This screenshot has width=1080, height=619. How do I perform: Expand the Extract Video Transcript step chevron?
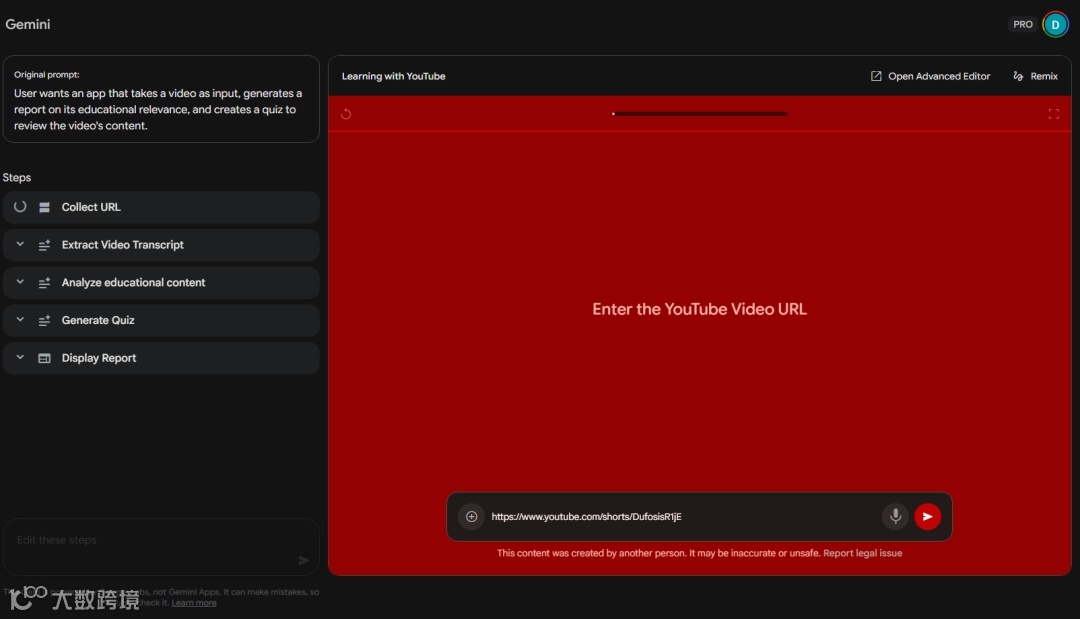(x=20, y=244)
